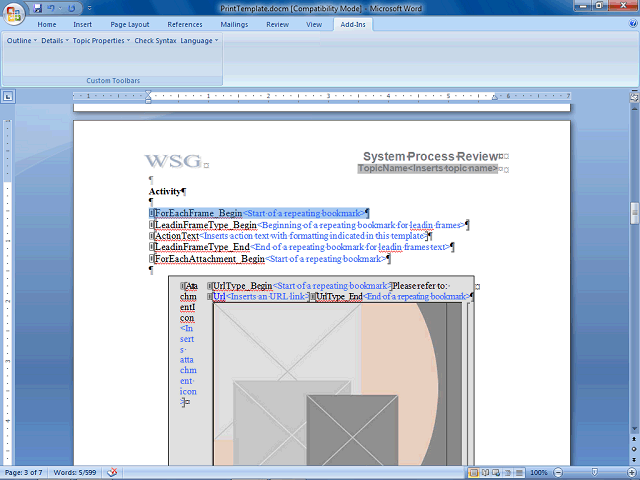This screenshot has height=480, width=640.
Task: Click the Check Syntax button
Action: pyautogui.click(x=156, y=40)
